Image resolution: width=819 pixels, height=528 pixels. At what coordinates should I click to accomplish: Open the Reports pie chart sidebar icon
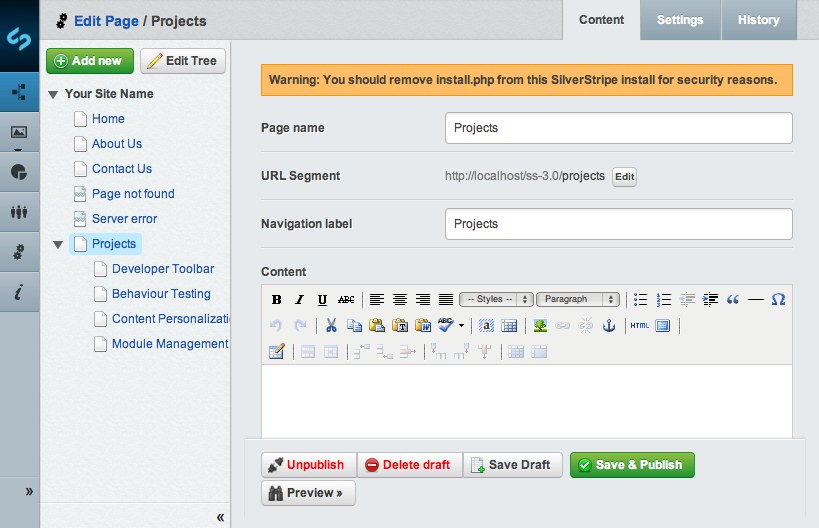click(19, 171)
